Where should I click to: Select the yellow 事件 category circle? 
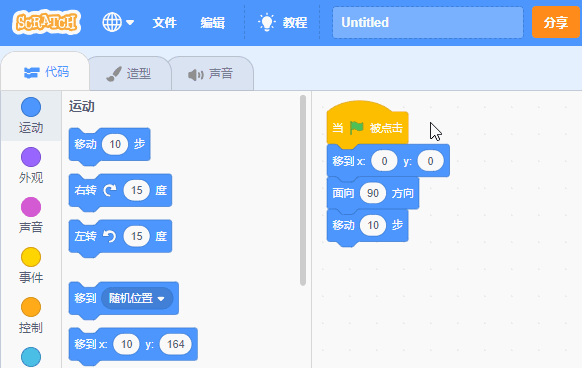pyautogui.click(x=31, y=257)
